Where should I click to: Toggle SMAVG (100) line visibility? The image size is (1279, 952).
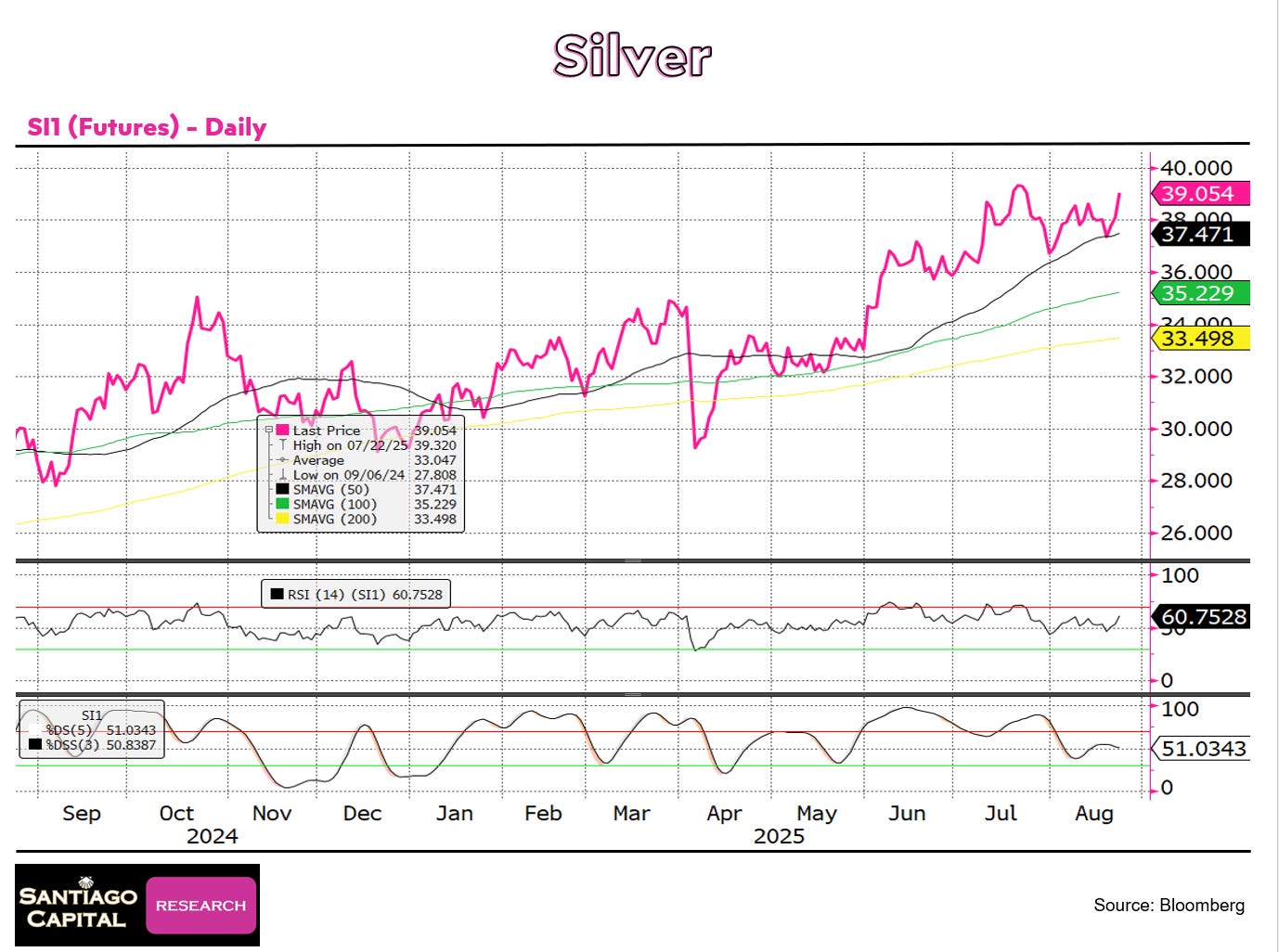(x=280, y=504)
